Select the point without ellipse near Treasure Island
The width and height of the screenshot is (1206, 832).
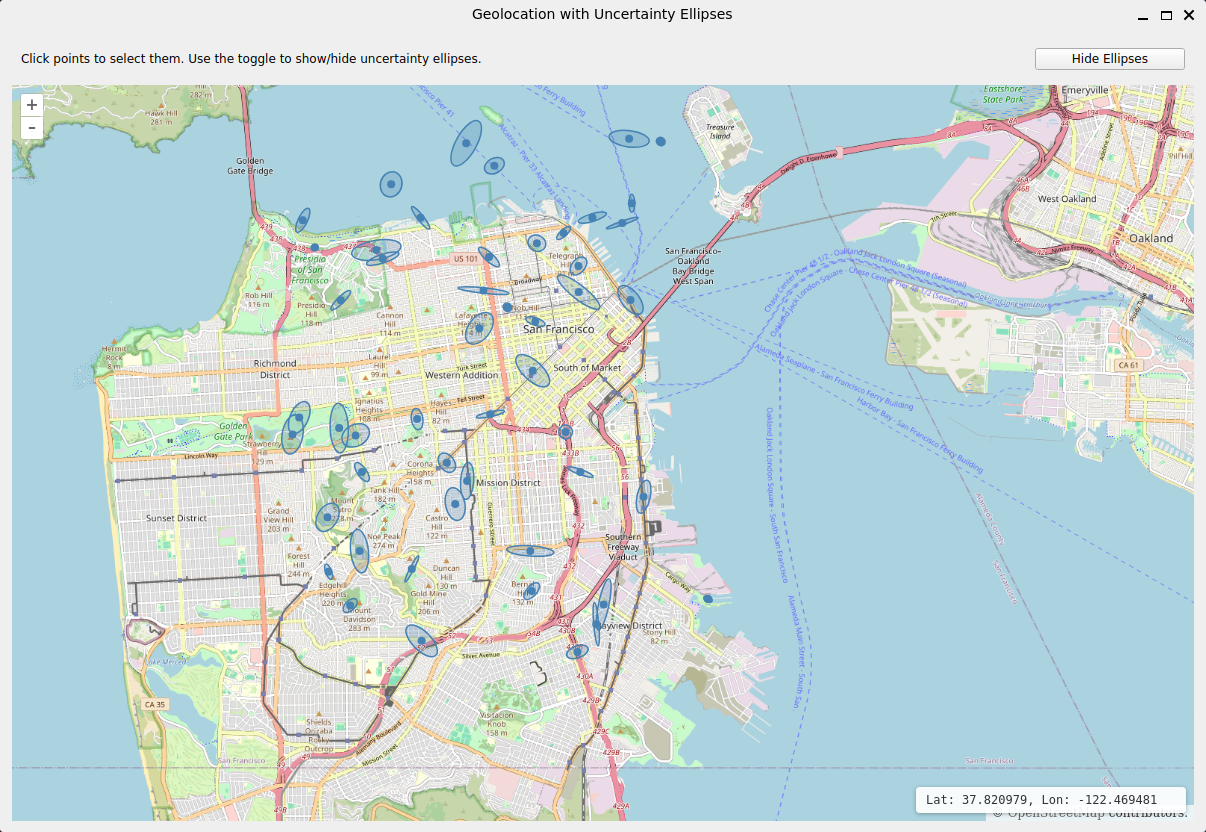pos(661,142)
